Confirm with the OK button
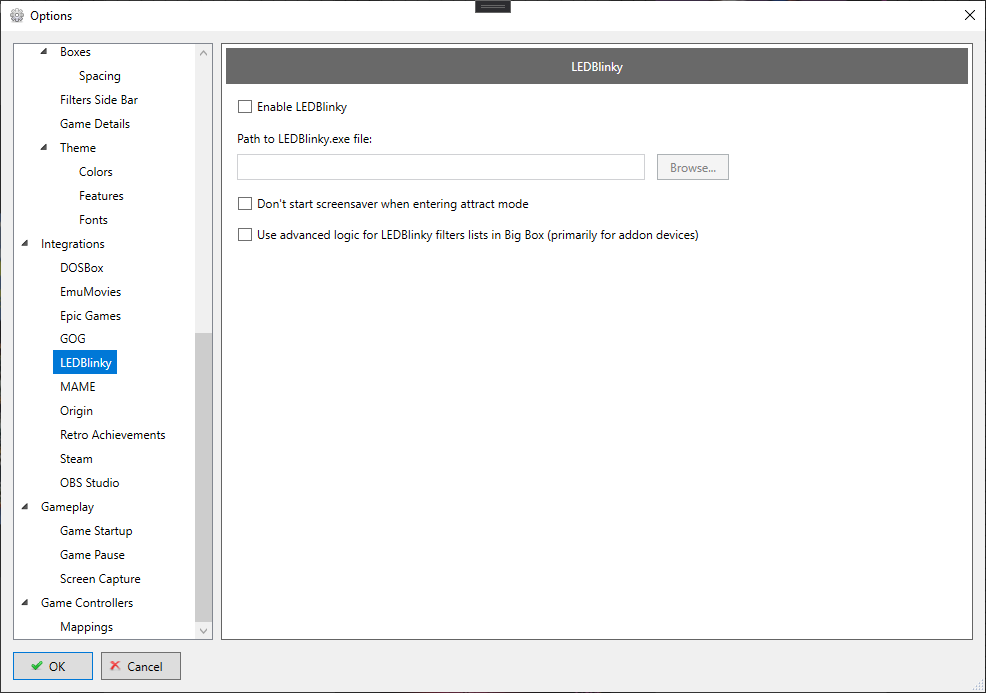This screenshot has width=986, height=693. coord(53,666)
